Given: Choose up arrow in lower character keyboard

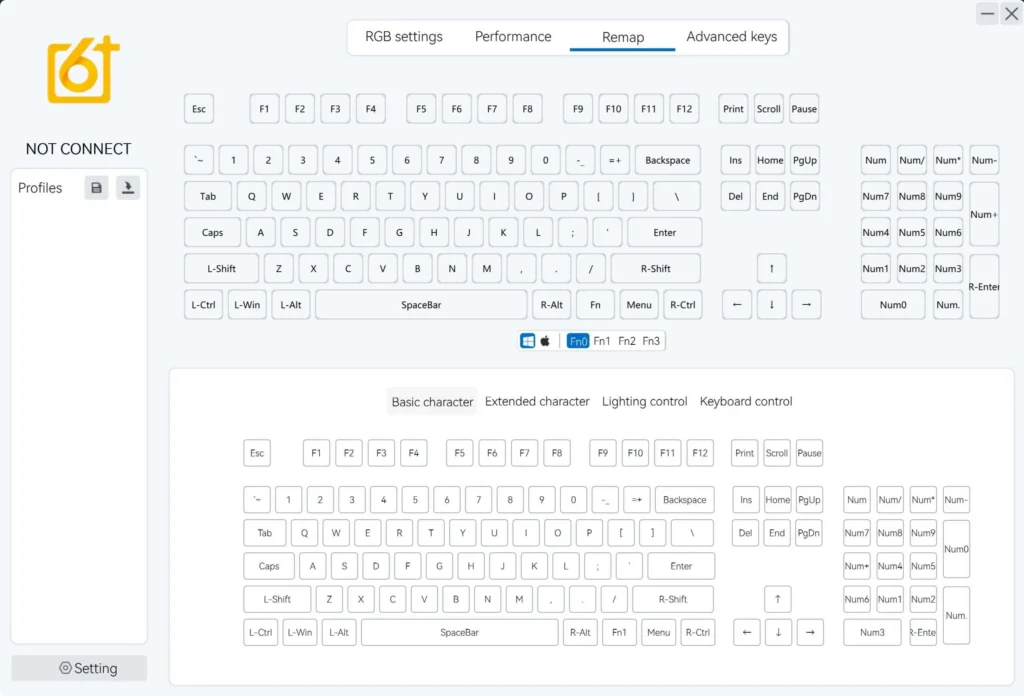Looking at the screenshot, I should (x=777, y=599).
